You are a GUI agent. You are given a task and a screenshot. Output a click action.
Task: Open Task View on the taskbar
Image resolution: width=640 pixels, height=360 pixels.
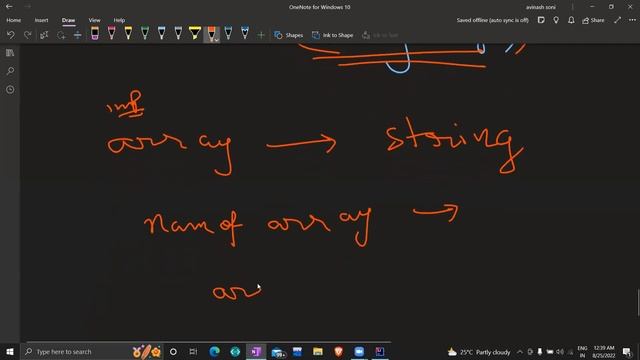(x=193, y=351)
